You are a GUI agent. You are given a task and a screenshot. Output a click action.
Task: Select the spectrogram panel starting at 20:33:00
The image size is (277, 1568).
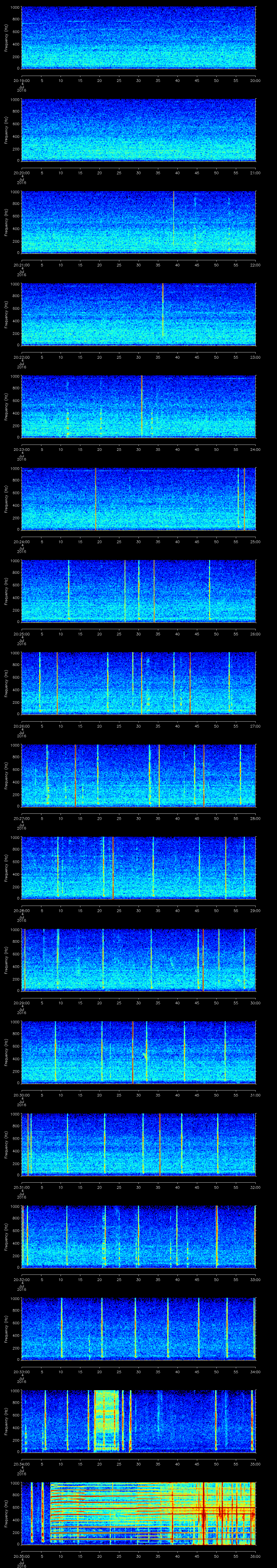138,1329
